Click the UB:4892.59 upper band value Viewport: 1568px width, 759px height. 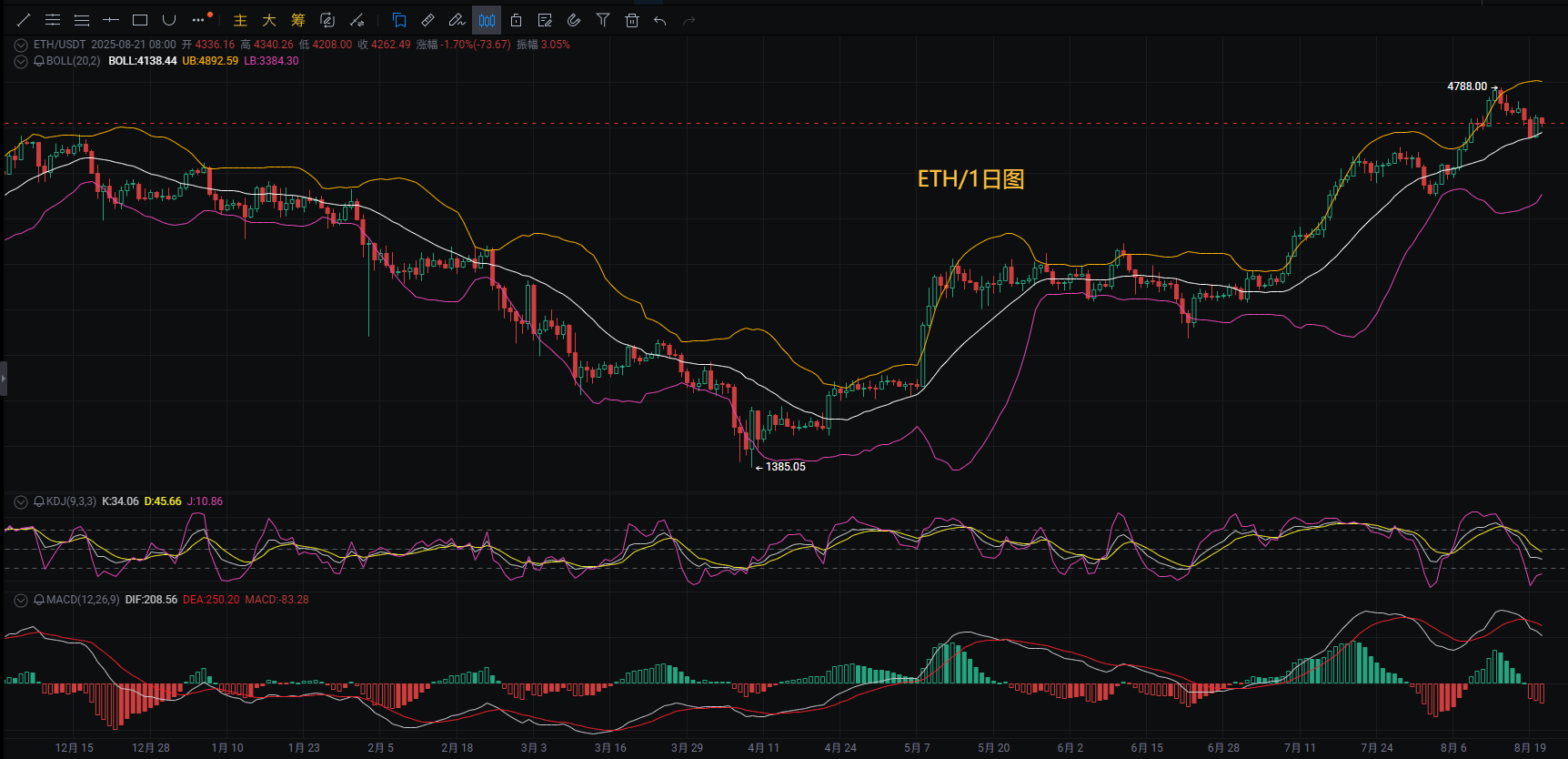click(210, 61)
